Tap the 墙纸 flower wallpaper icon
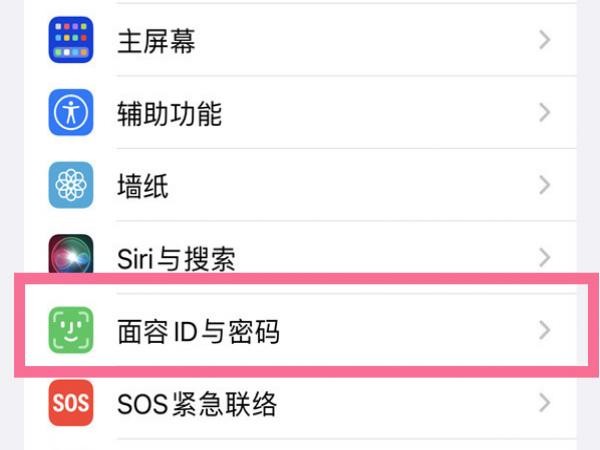The image size is (600, 450). (x=71, y=185)
